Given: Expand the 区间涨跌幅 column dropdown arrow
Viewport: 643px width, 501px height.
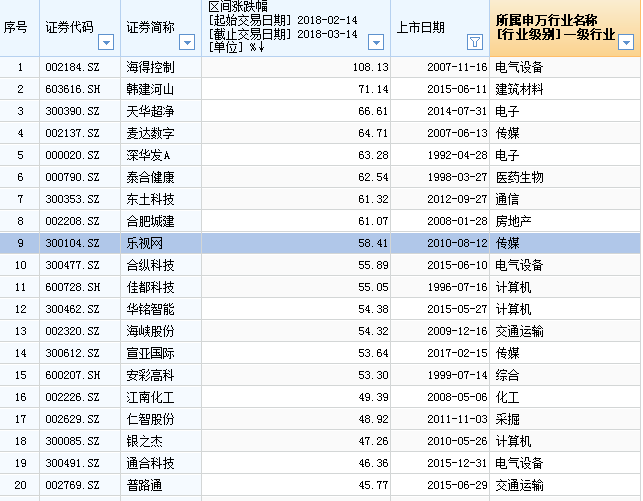Looking at the screenshot, I should 376,42.
